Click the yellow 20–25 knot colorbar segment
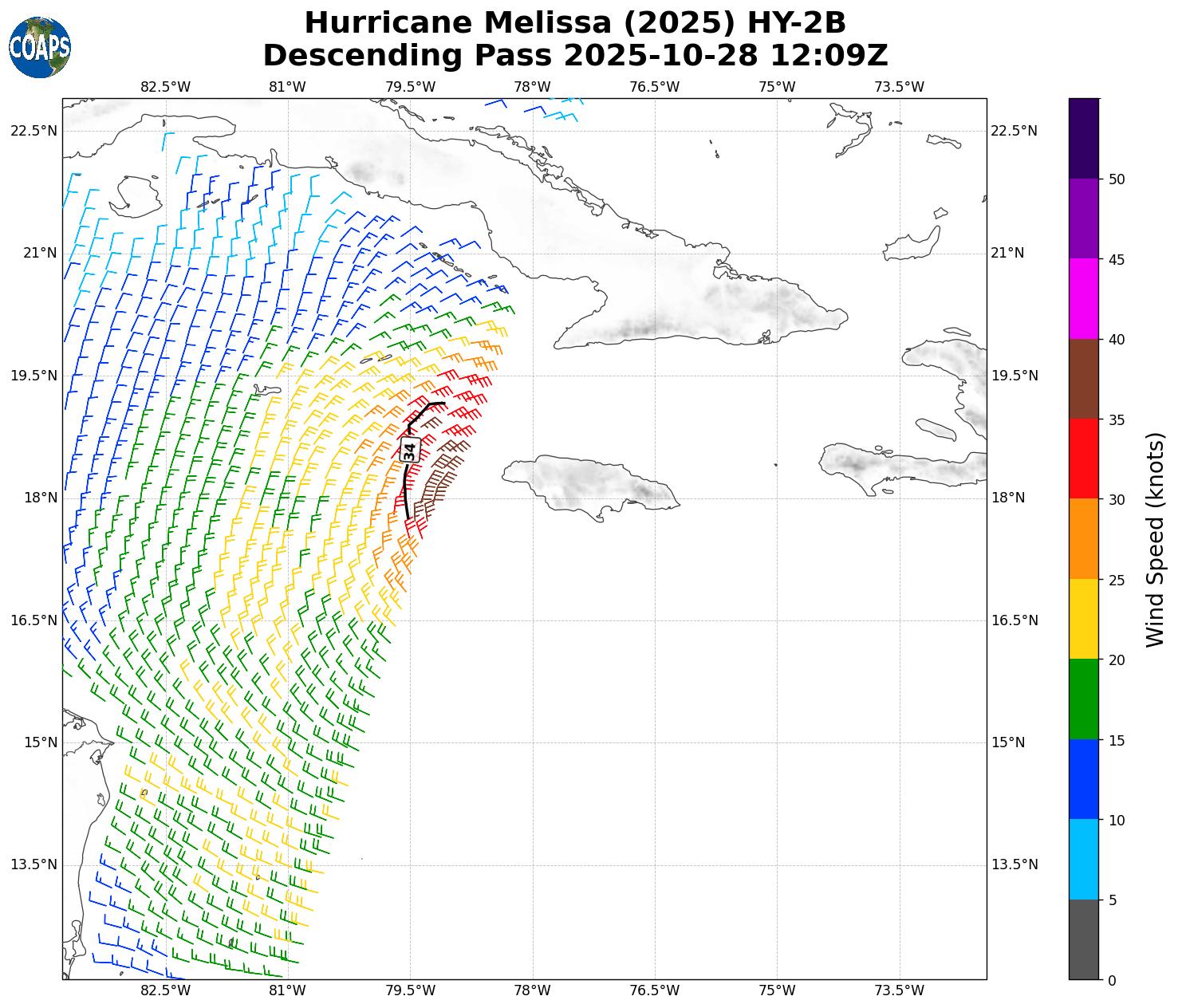Viewport: 1178px width, 1008px height. click(x=1083, y=619)
